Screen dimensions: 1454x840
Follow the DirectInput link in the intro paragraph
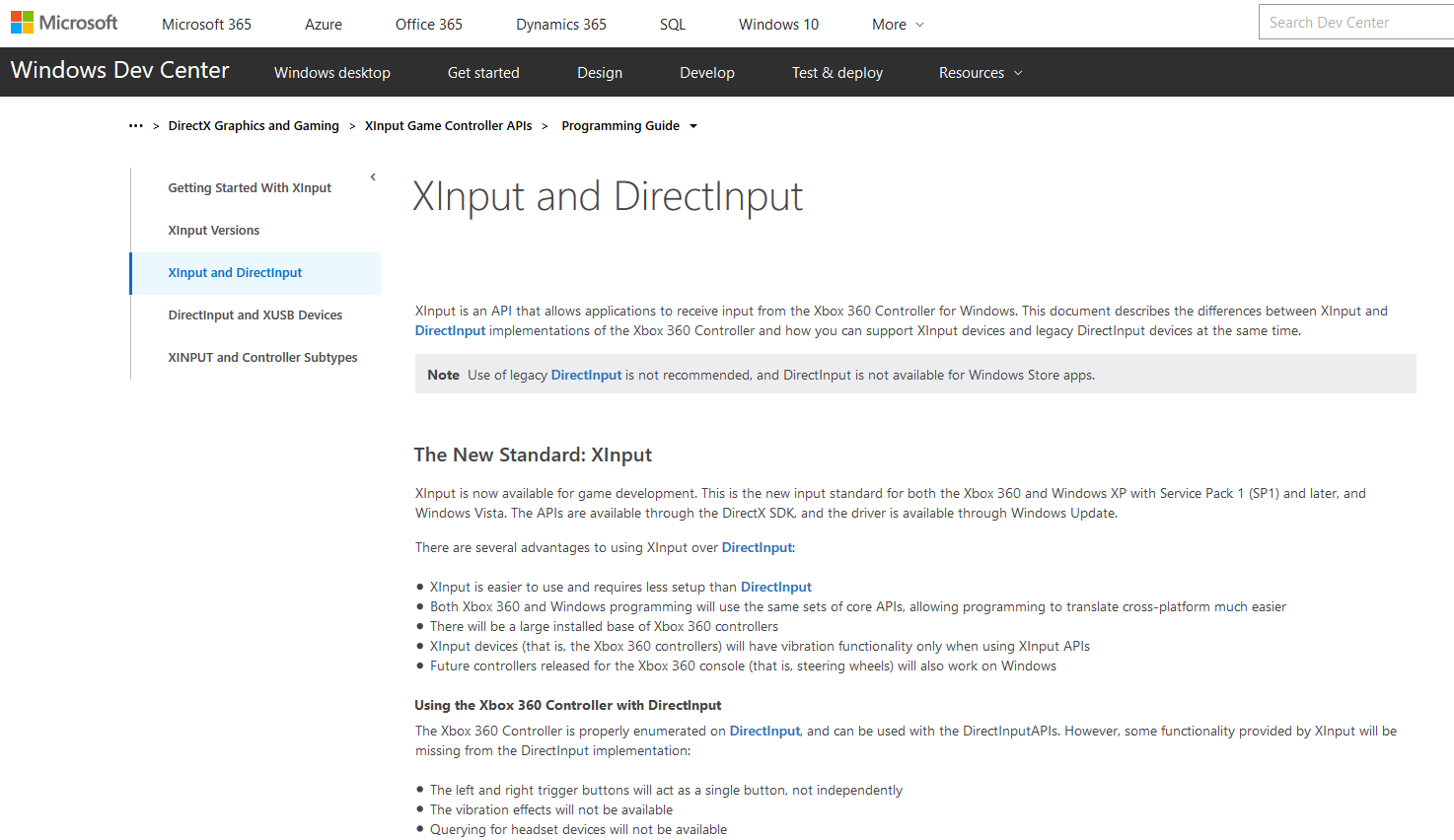(450, 331)
